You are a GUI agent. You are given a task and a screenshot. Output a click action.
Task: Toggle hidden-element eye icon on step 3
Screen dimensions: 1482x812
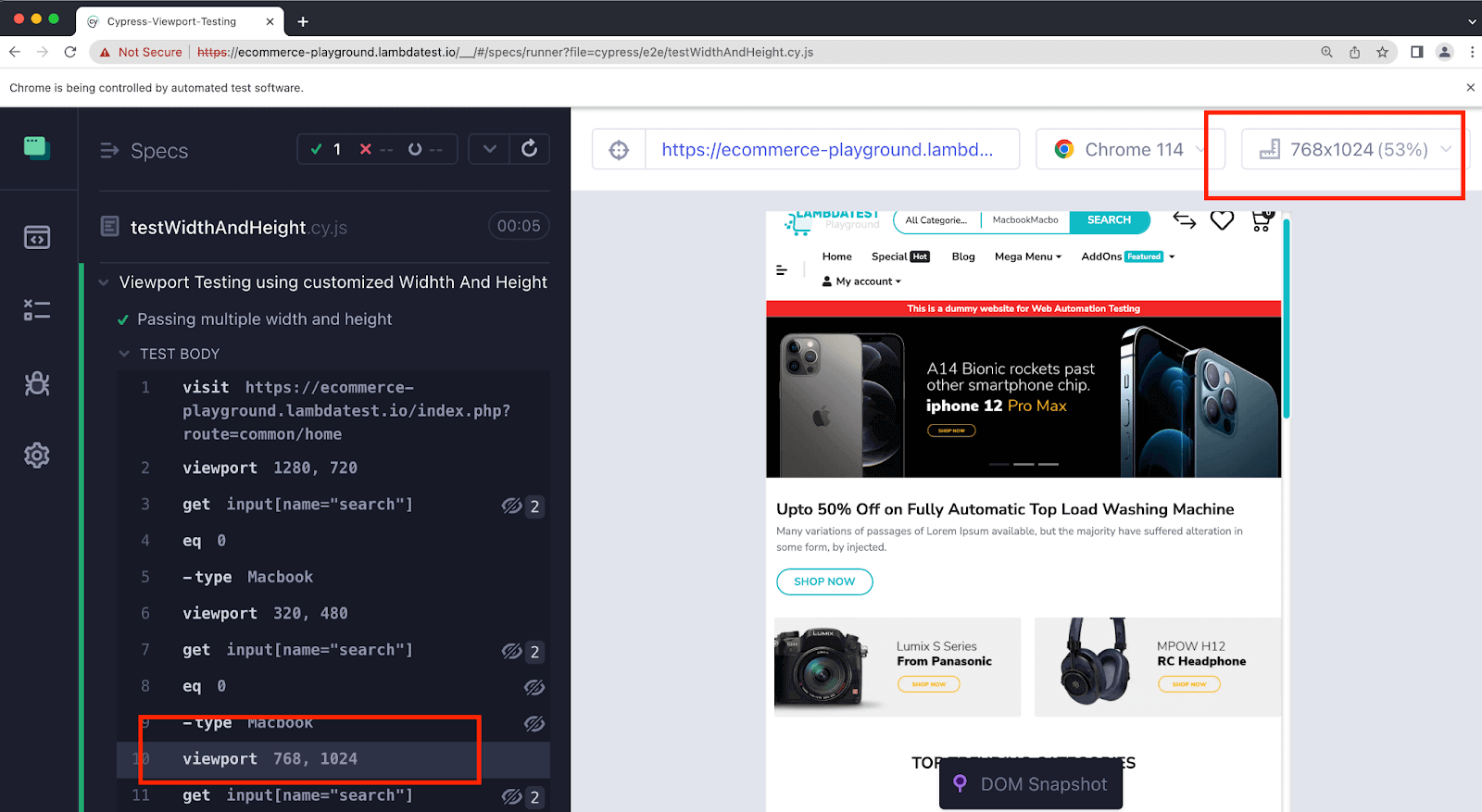pos(512,506)
